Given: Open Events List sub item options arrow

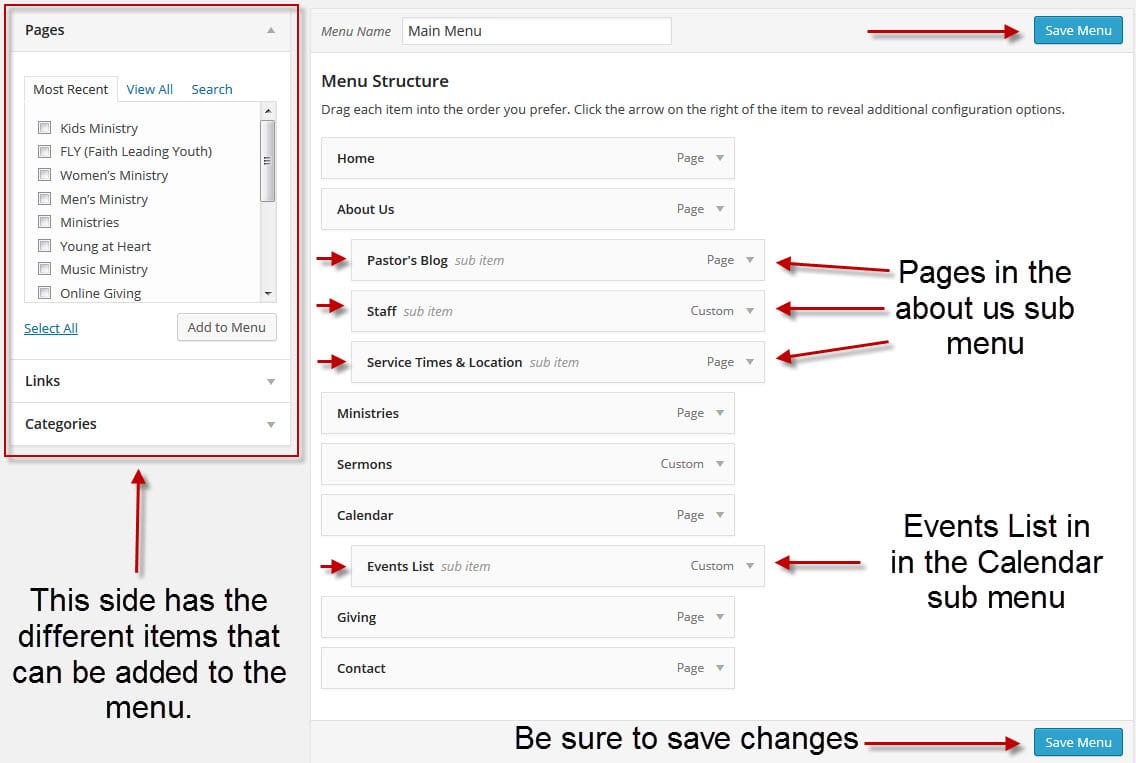Looking at the screenshot, I should coord(750,566).
